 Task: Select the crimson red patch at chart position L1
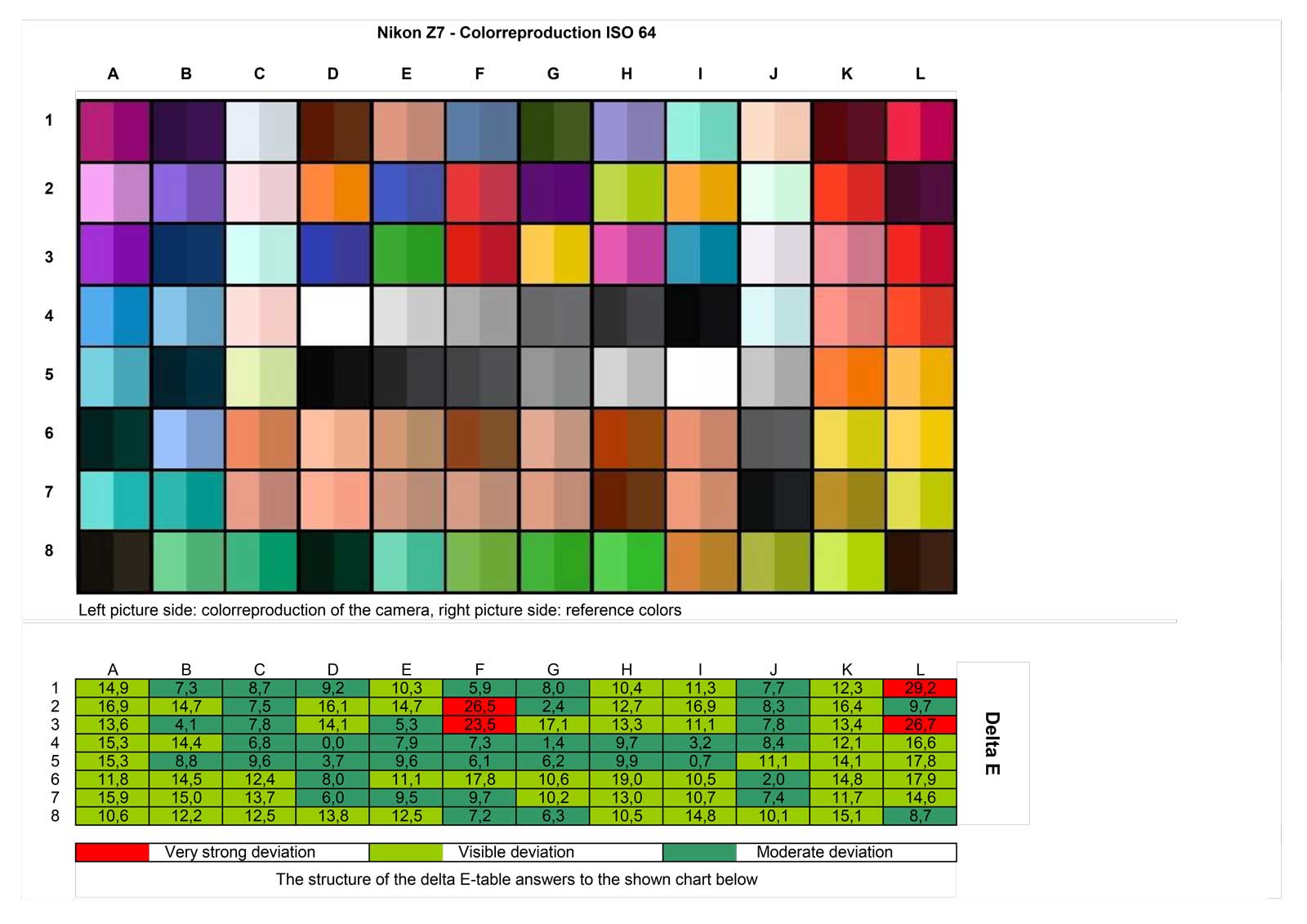[x=921, y=131]
